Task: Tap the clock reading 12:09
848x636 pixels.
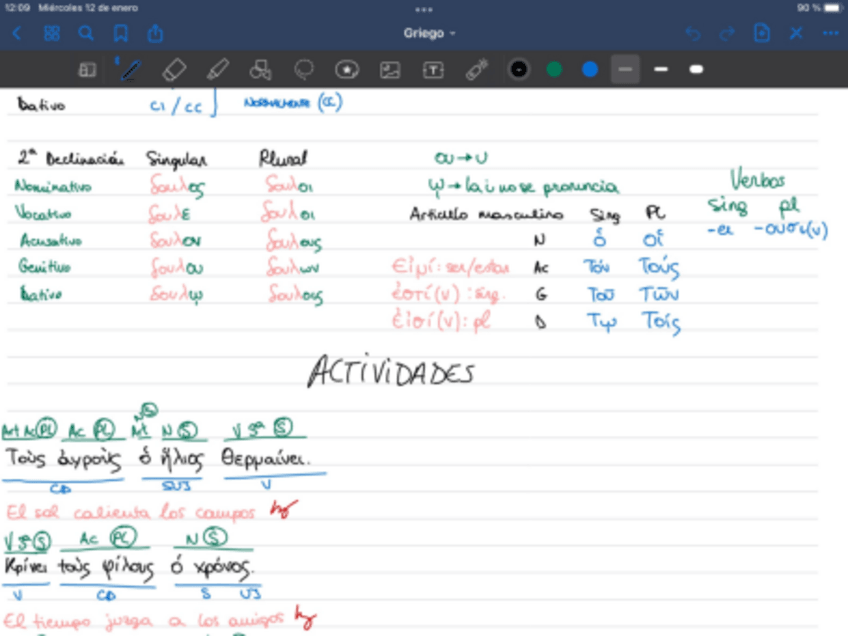Action: click(17, 8)
